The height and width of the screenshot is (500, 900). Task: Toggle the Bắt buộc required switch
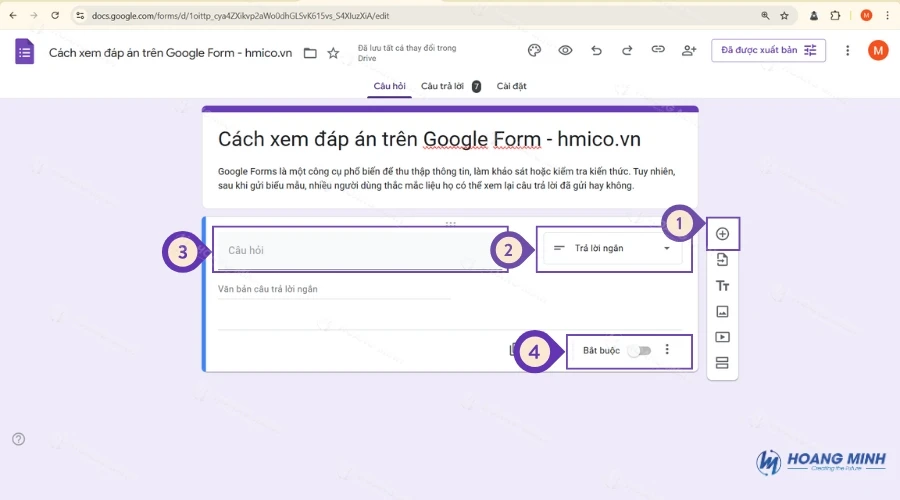639,350
